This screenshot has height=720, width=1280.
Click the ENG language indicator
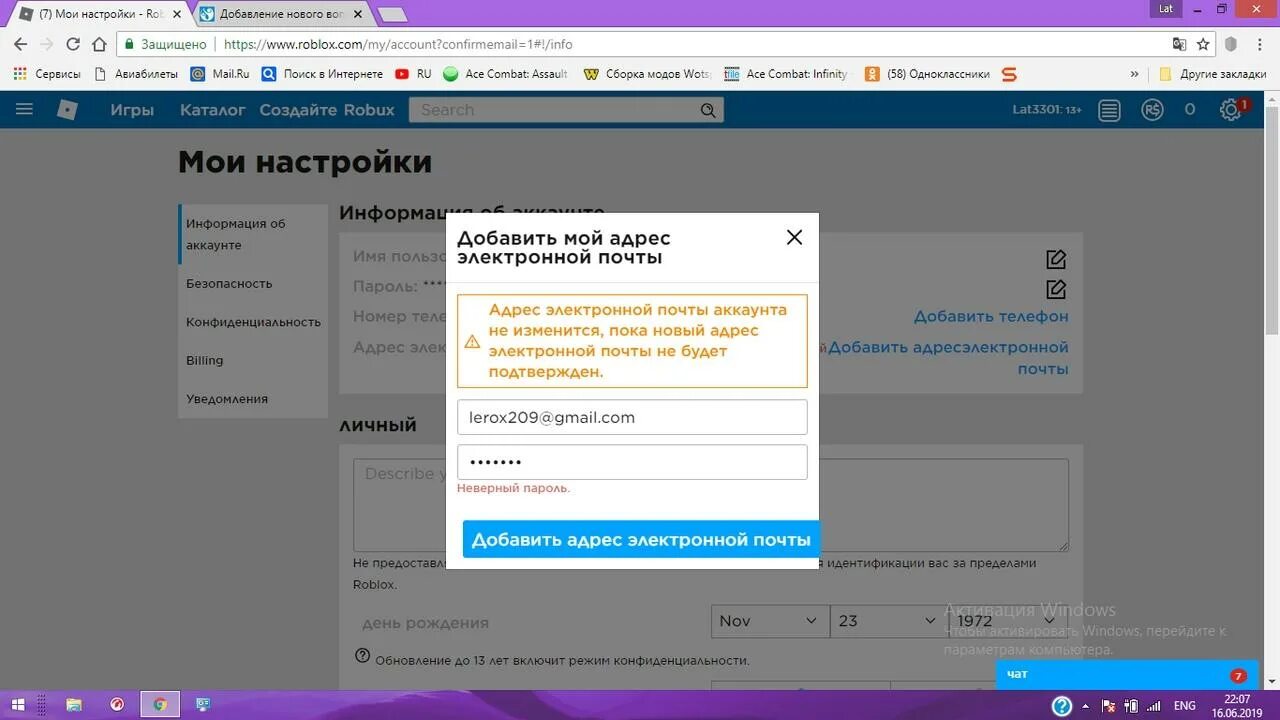click(1184, 705)
